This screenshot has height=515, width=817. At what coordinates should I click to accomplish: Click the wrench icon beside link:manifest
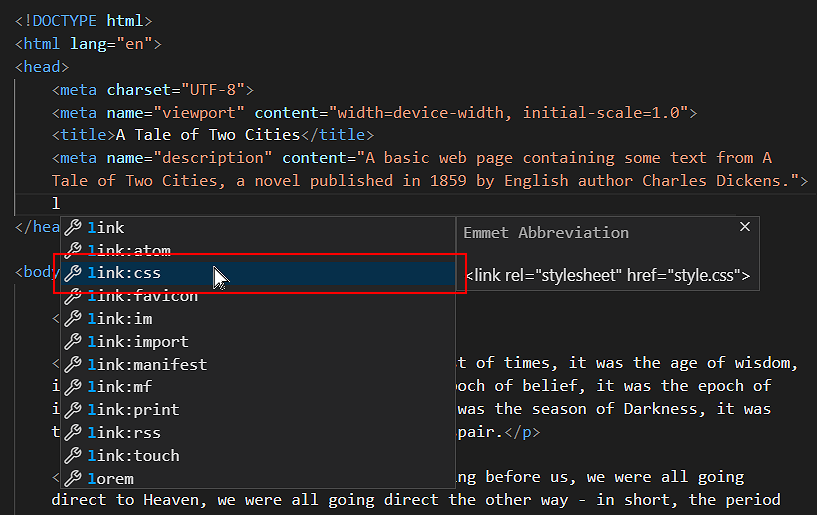click(73, 365)
